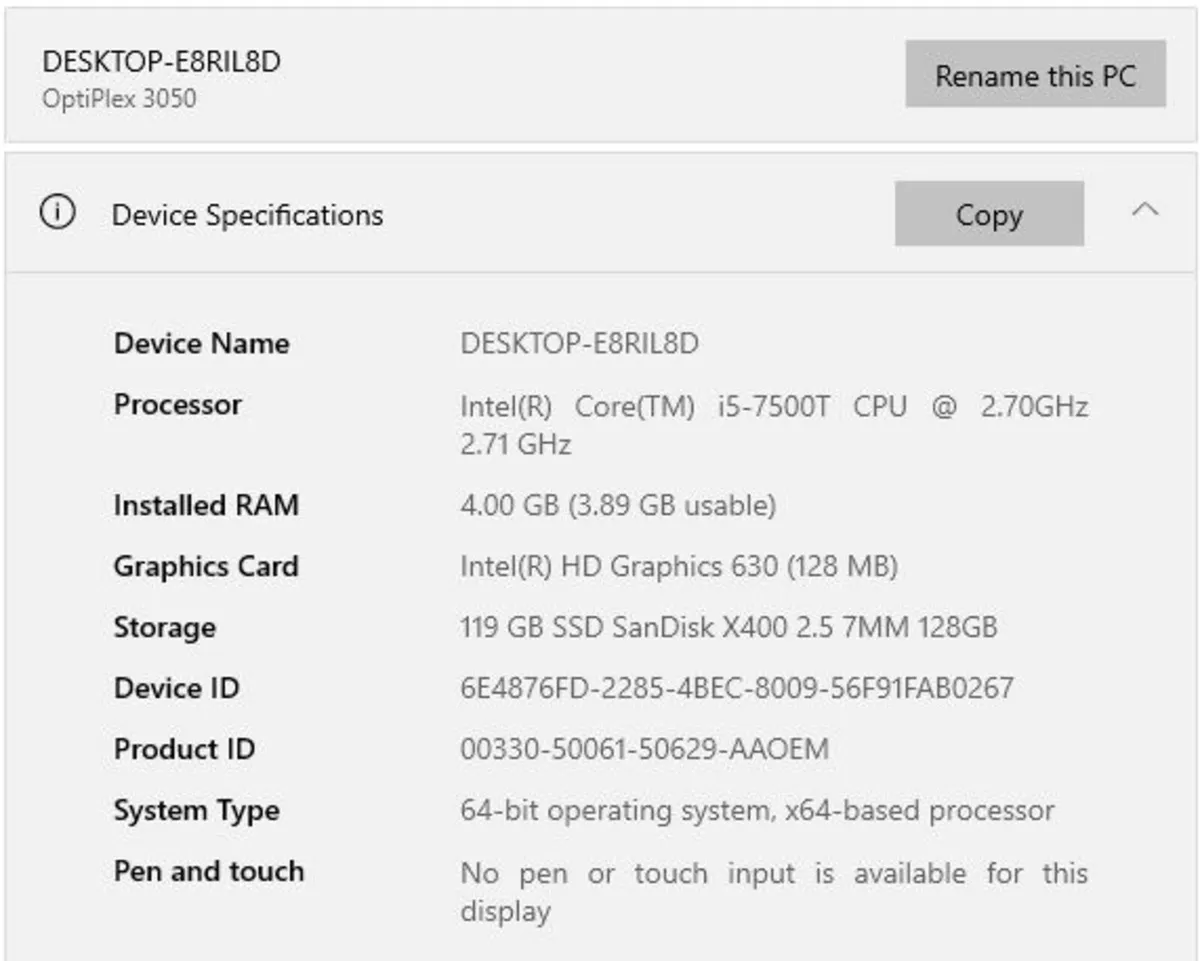1200x961 pixels.
Task: Click the DESKTOP-E8RIL8D title at top
Action: [161, 62]
